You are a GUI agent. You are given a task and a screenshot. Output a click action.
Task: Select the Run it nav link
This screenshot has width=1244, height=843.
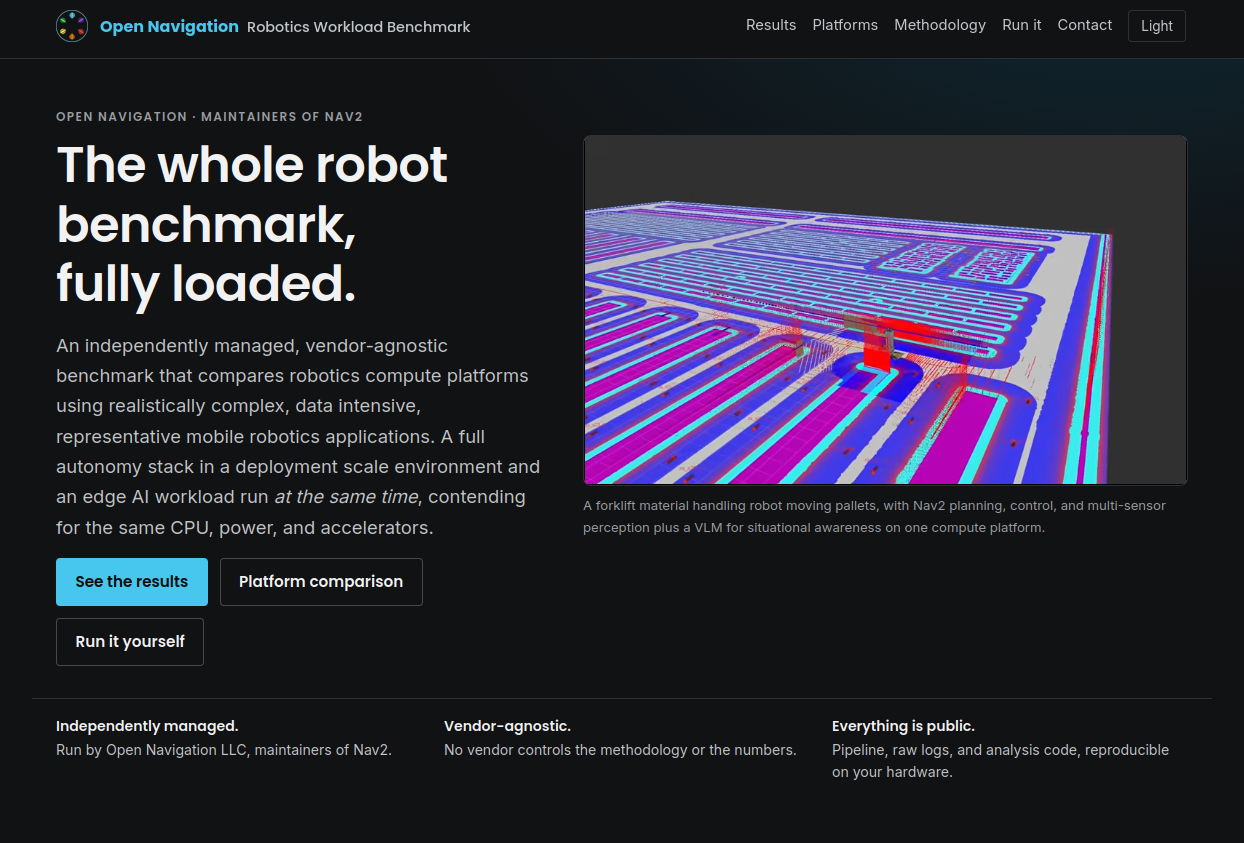pos(1022,25)
